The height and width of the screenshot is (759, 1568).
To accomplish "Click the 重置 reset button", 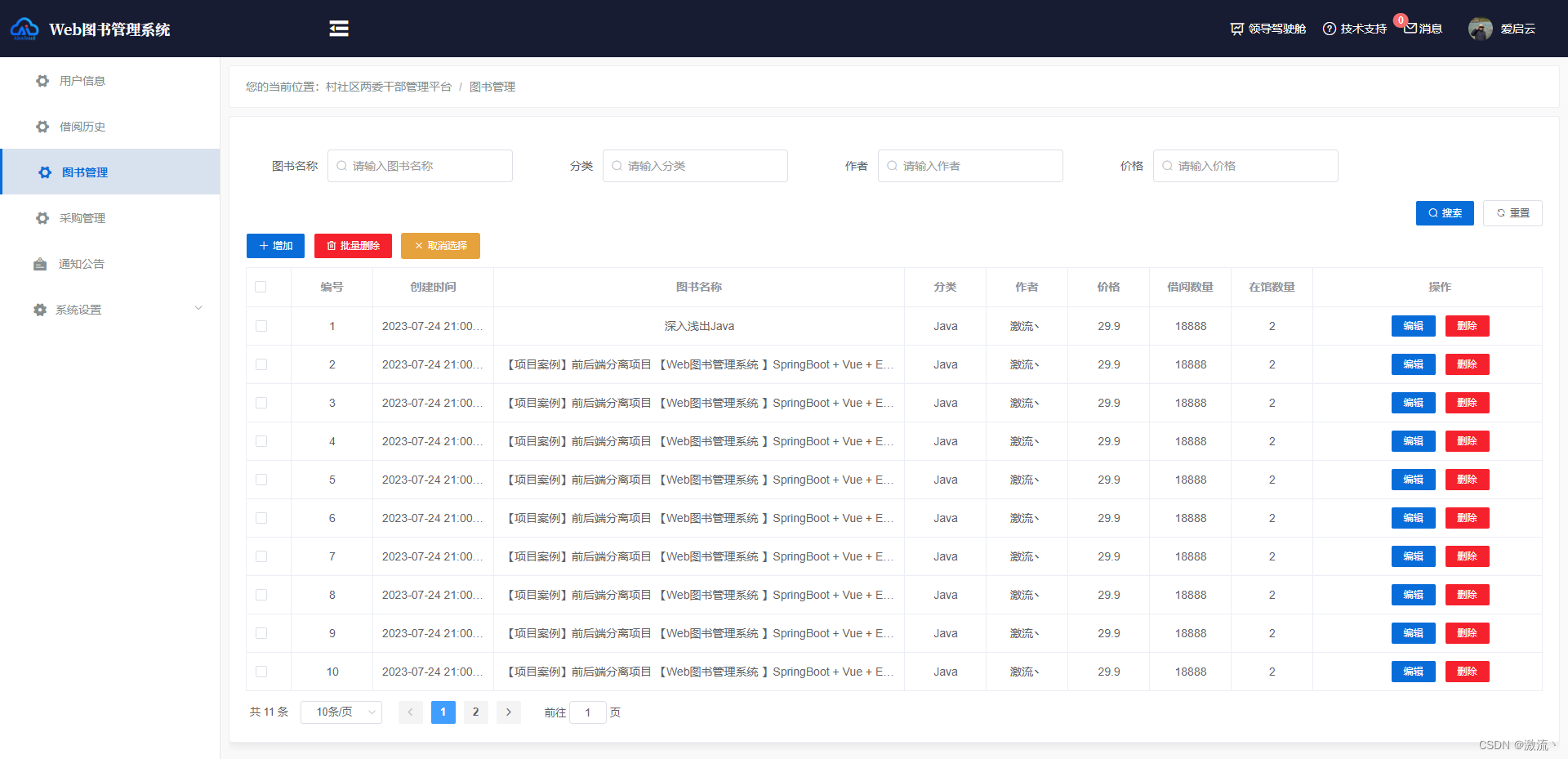I will coord(1512,213).
